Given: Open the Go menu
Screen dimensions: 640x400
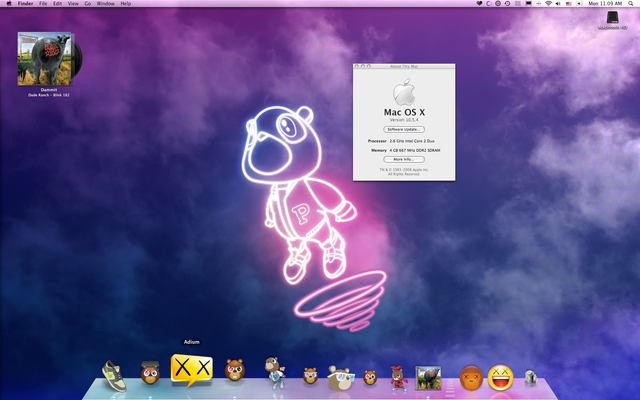Looking at the screenshot, I should click(88, 3).
